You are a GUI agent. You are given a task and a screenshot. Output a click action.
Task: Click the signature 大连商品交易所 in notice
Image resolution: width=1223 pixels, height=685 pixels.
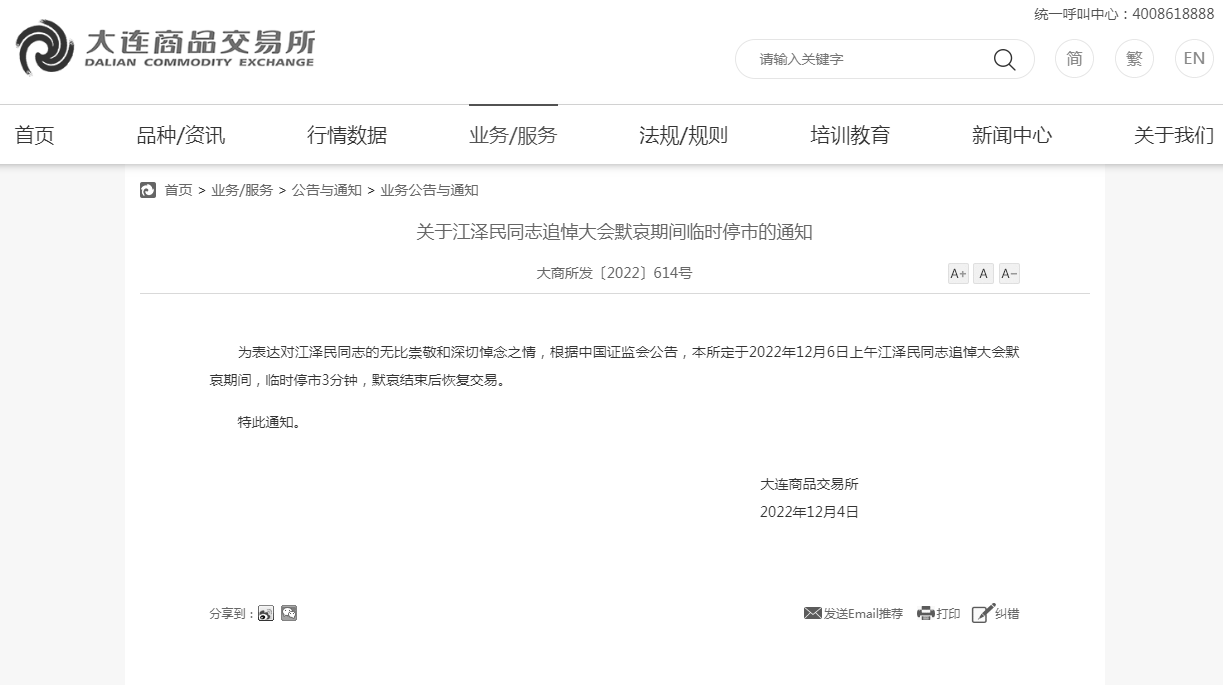809,484
